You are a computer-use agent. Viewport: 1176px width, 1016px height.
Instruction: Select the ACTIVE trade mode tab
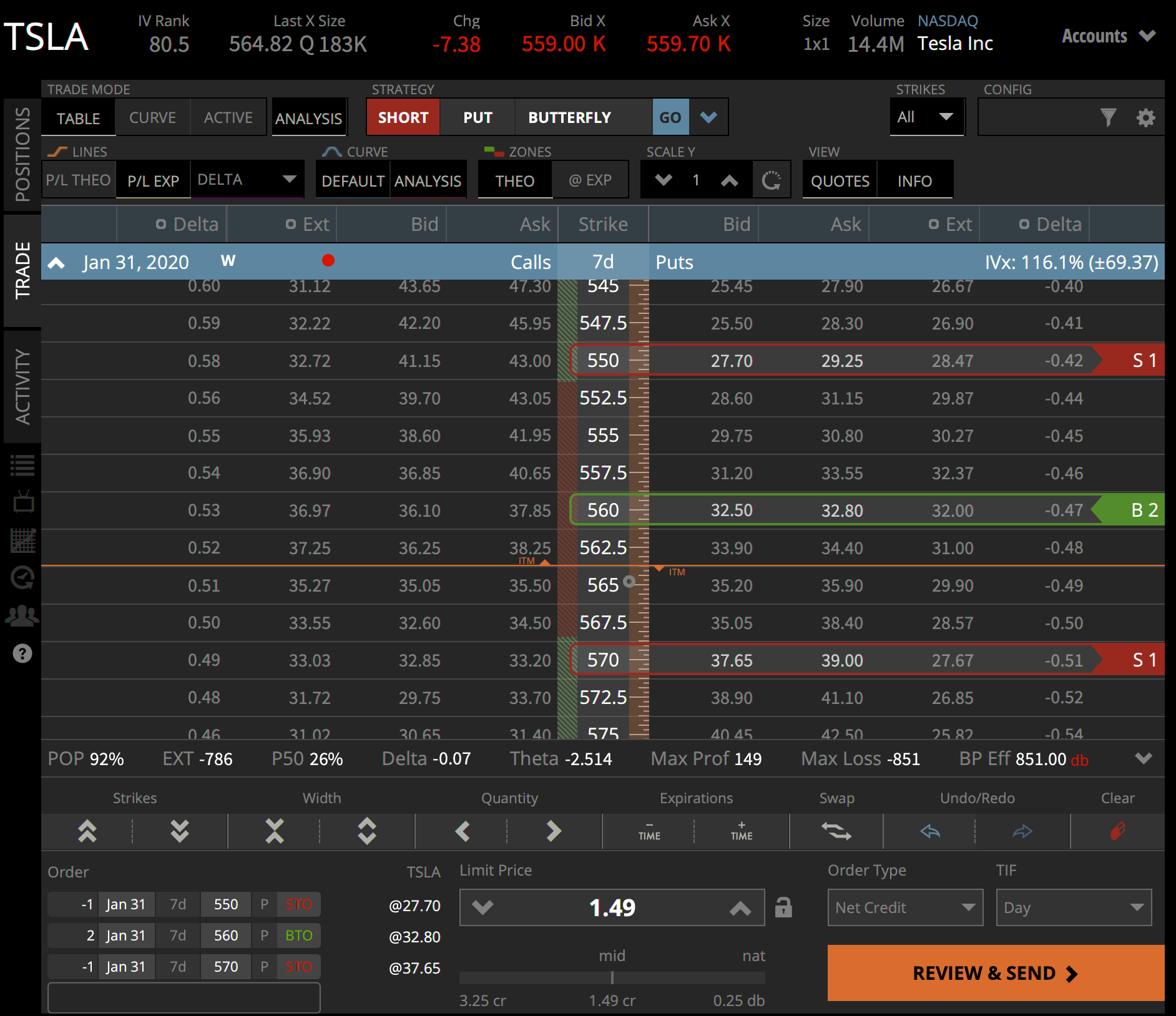click(x=228, y=117)
